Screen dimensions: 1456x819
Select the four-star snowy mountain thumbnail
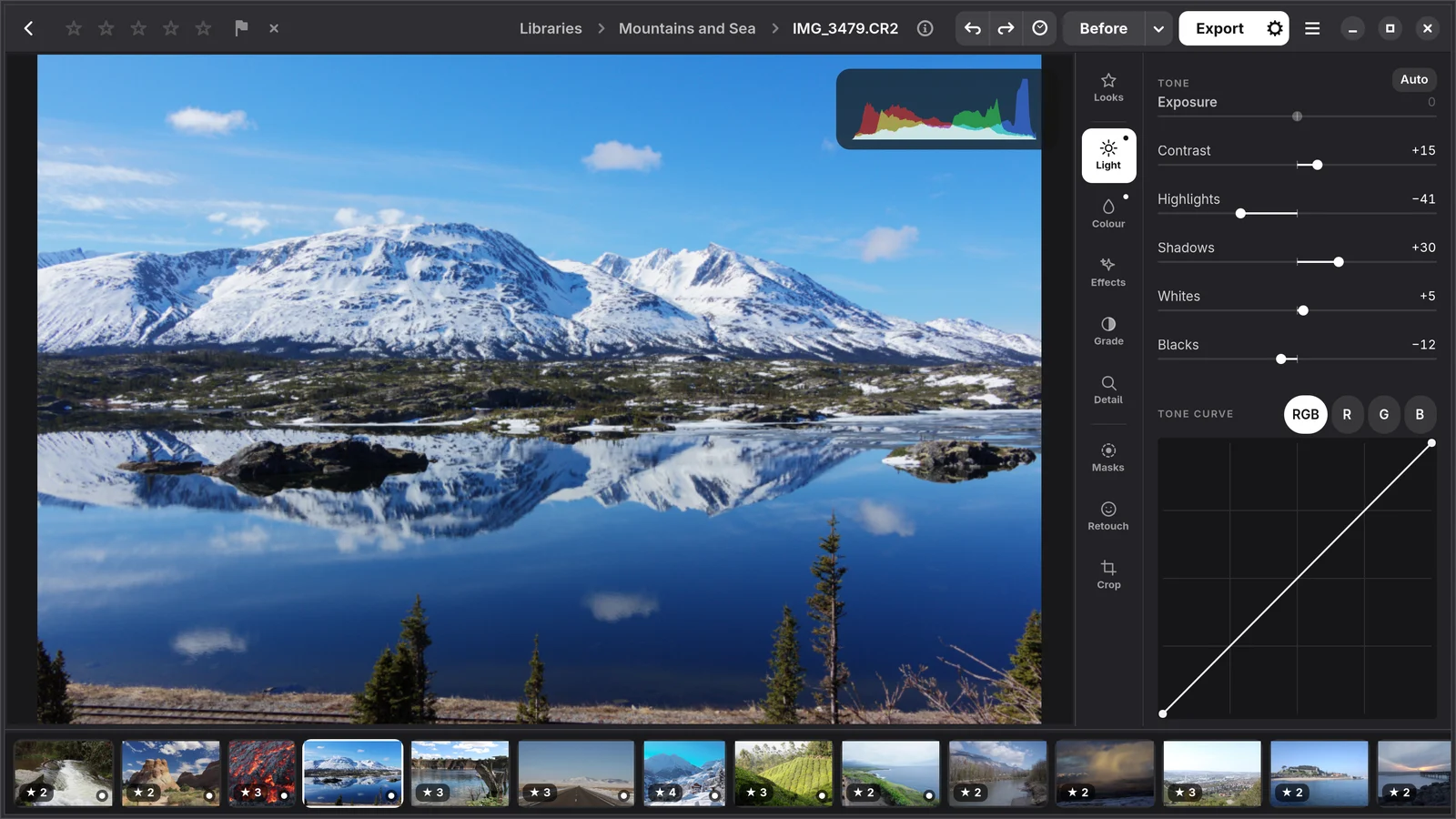[684, 773]
